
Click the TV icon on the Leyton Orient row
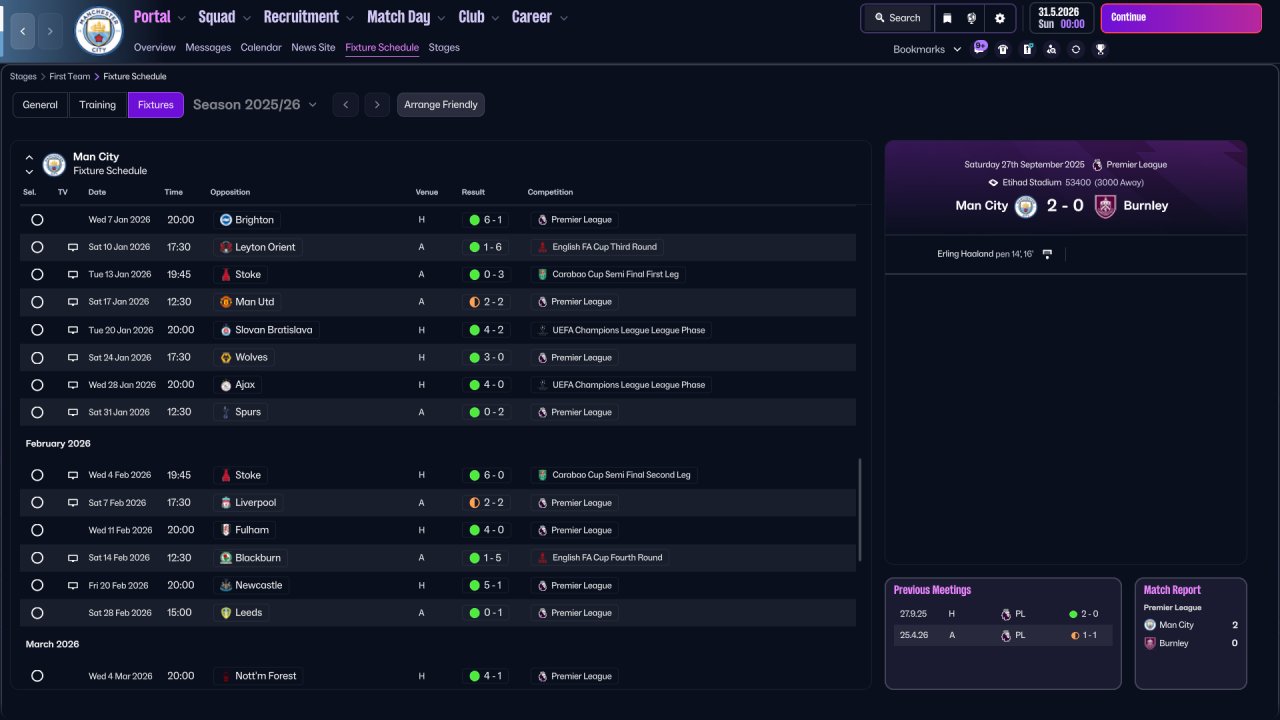tap(73, 247)
